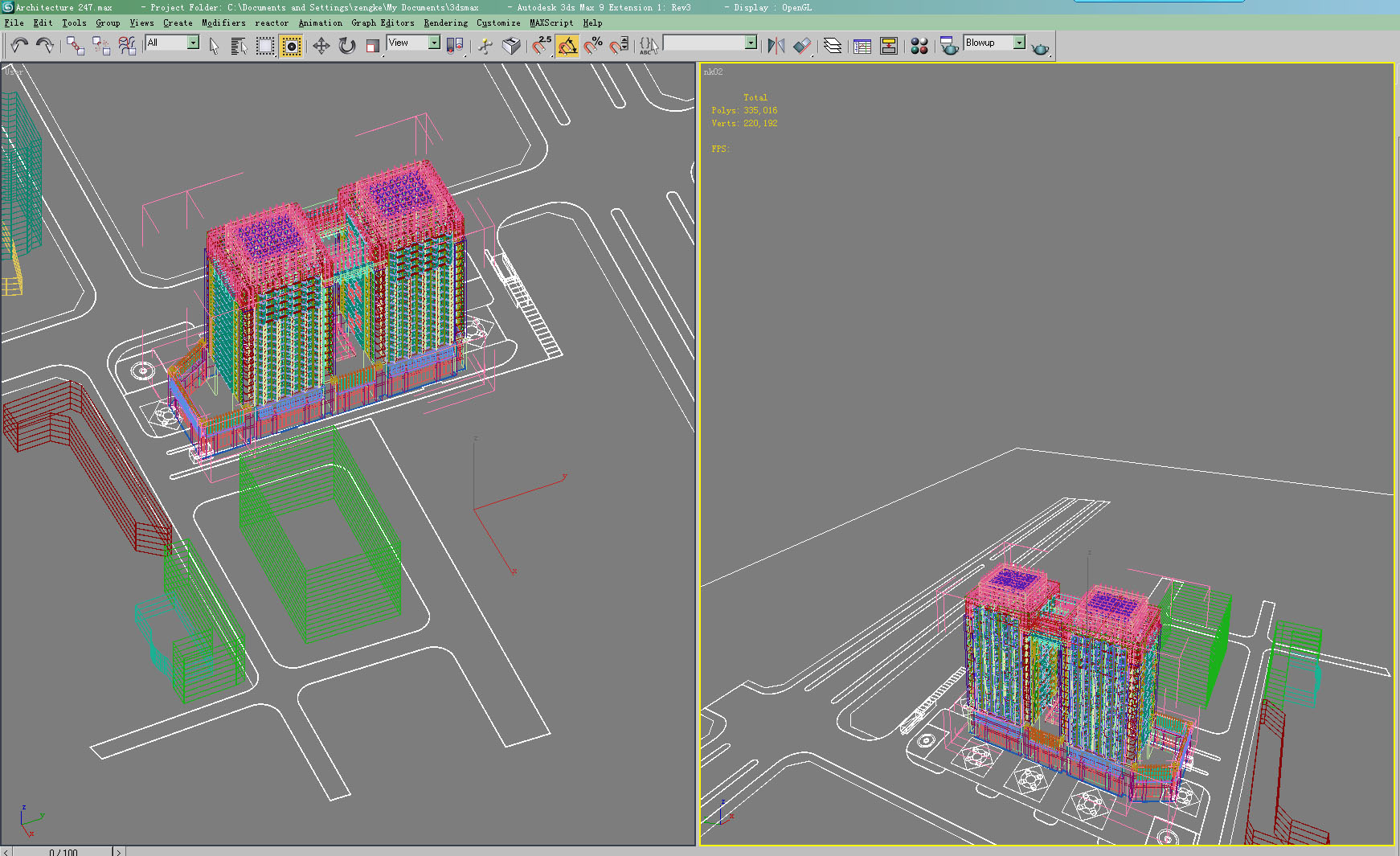Click the Mirror tool icon
1400x856 pixels.
pyautogui.click(x=776, y=46)
